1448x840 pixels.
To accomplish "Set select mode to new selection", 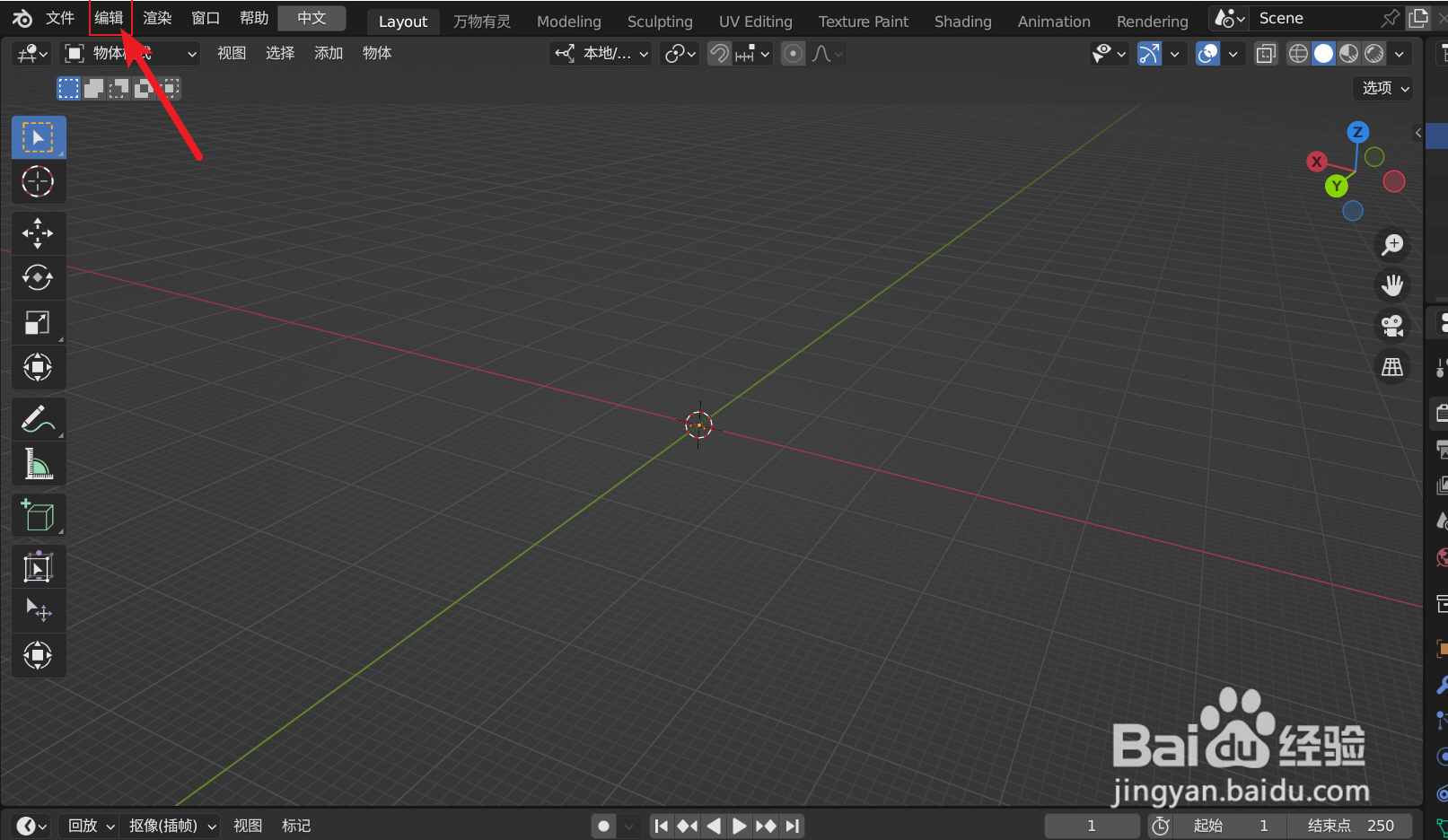I will coord(68,88).
